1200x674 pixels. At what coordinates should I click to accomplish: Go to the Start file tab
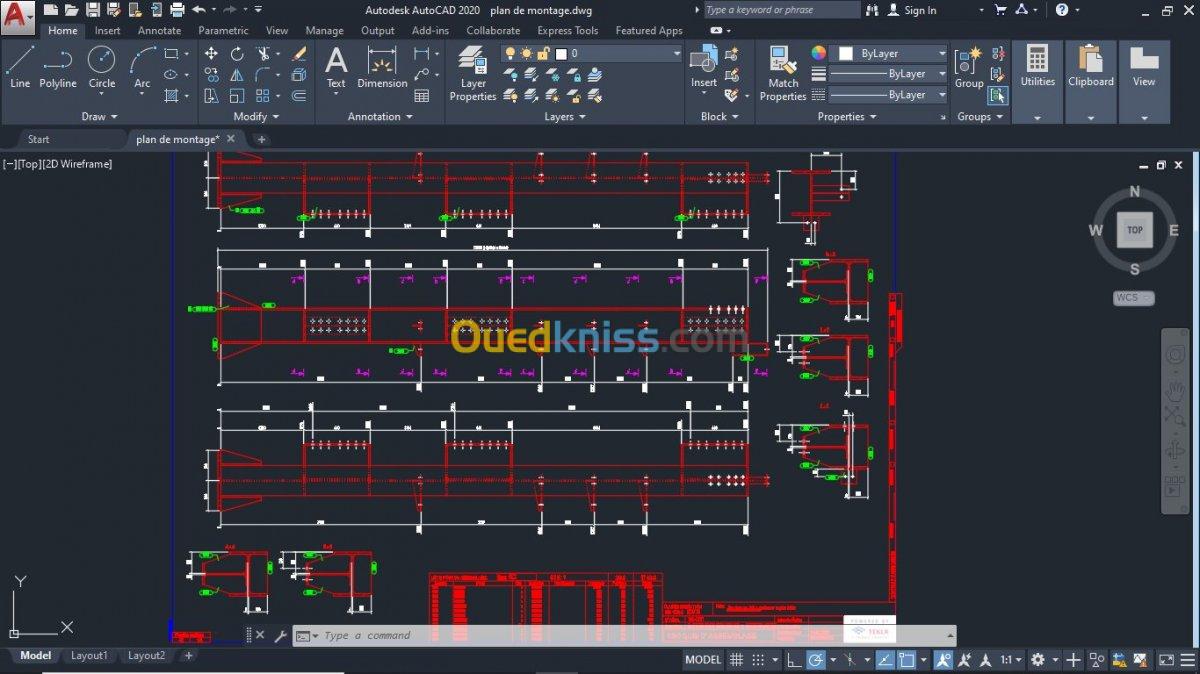[x=38, y=139]
